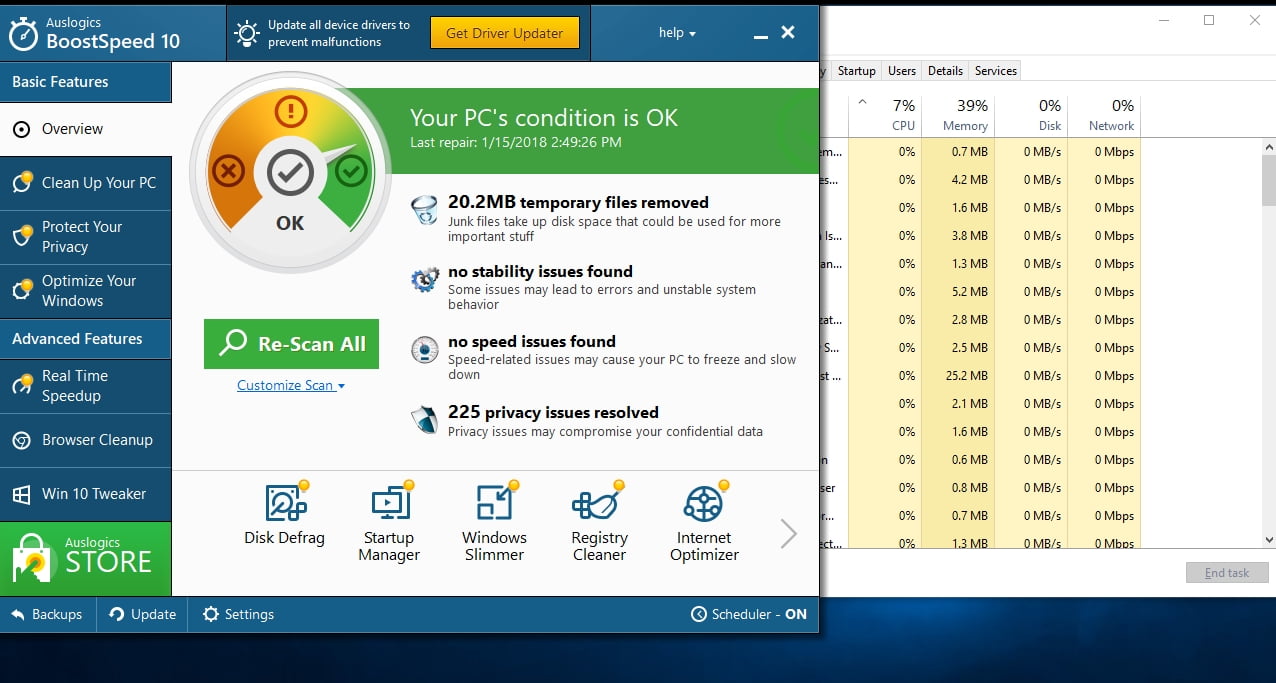Sort processes by the Memory column
Image resolution: width=1276 pixels, height=683 pixels.
(960, 115)
